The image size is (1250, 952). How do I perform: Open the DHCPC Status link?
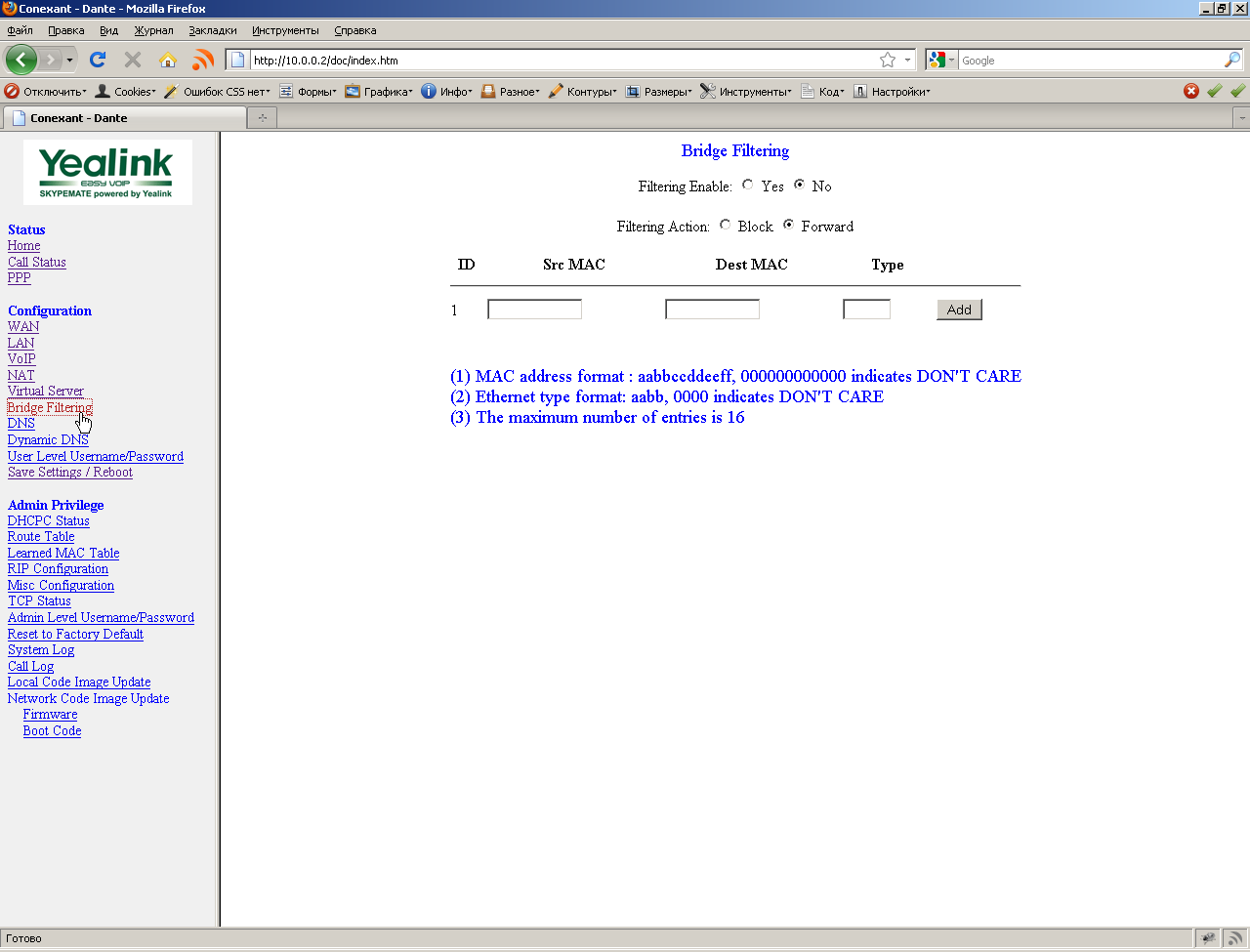[x=49, y=520]
